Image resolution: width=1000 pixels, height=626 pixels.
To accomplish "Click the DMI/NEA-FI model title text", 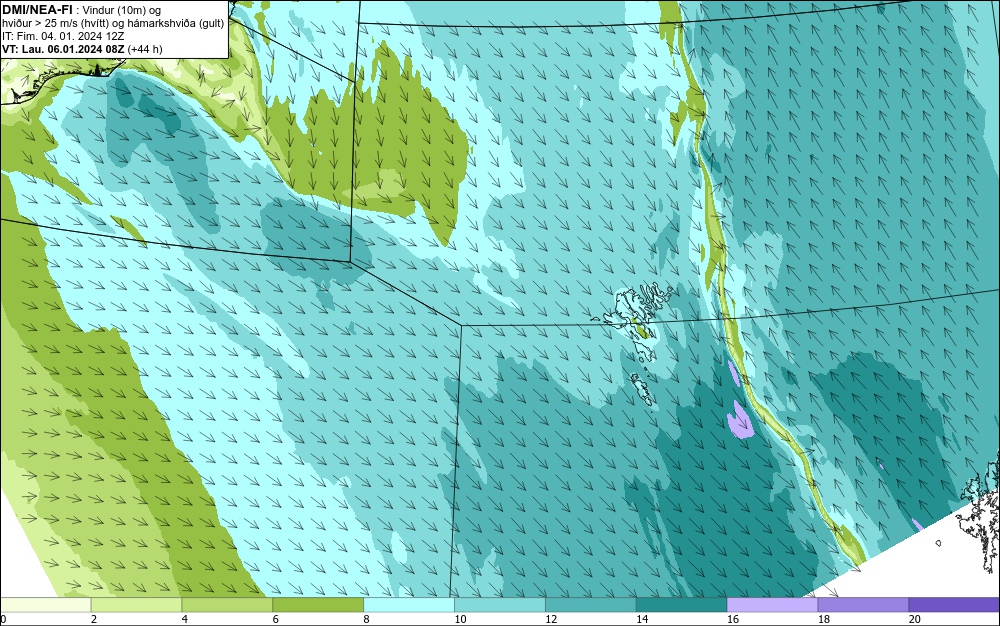I will (x=38, y=9).
